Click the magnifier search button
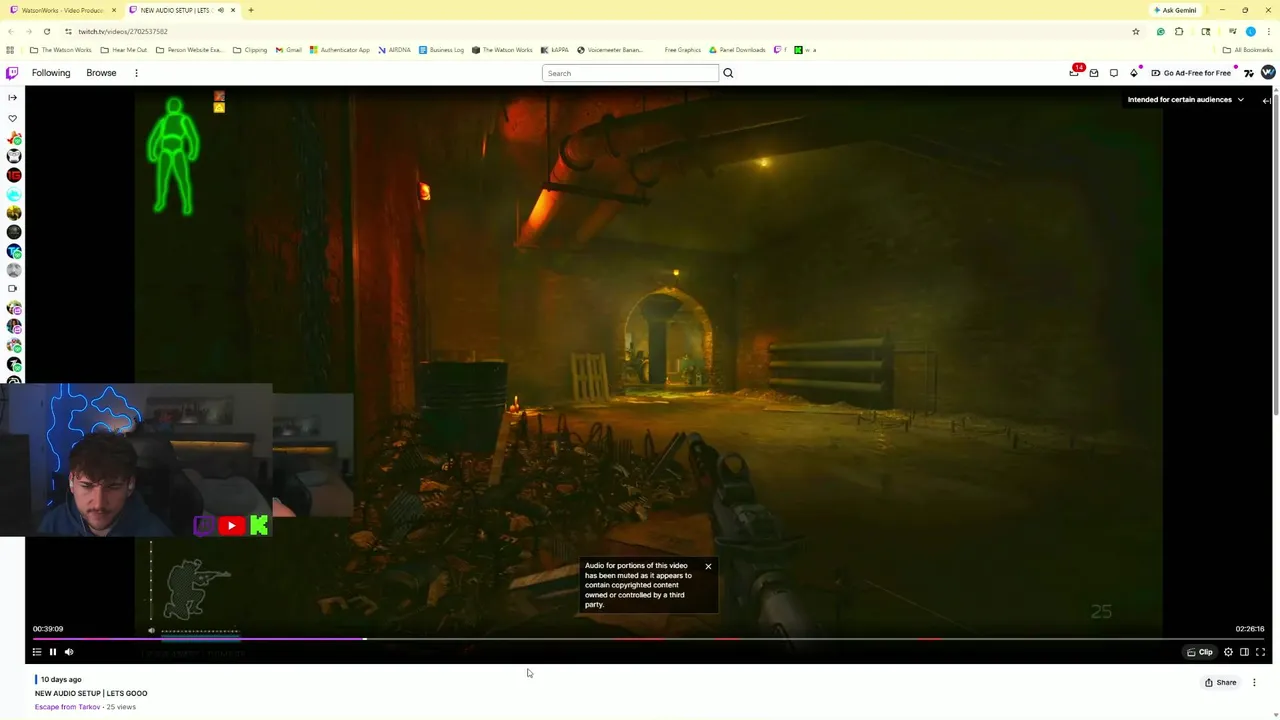 728,73
